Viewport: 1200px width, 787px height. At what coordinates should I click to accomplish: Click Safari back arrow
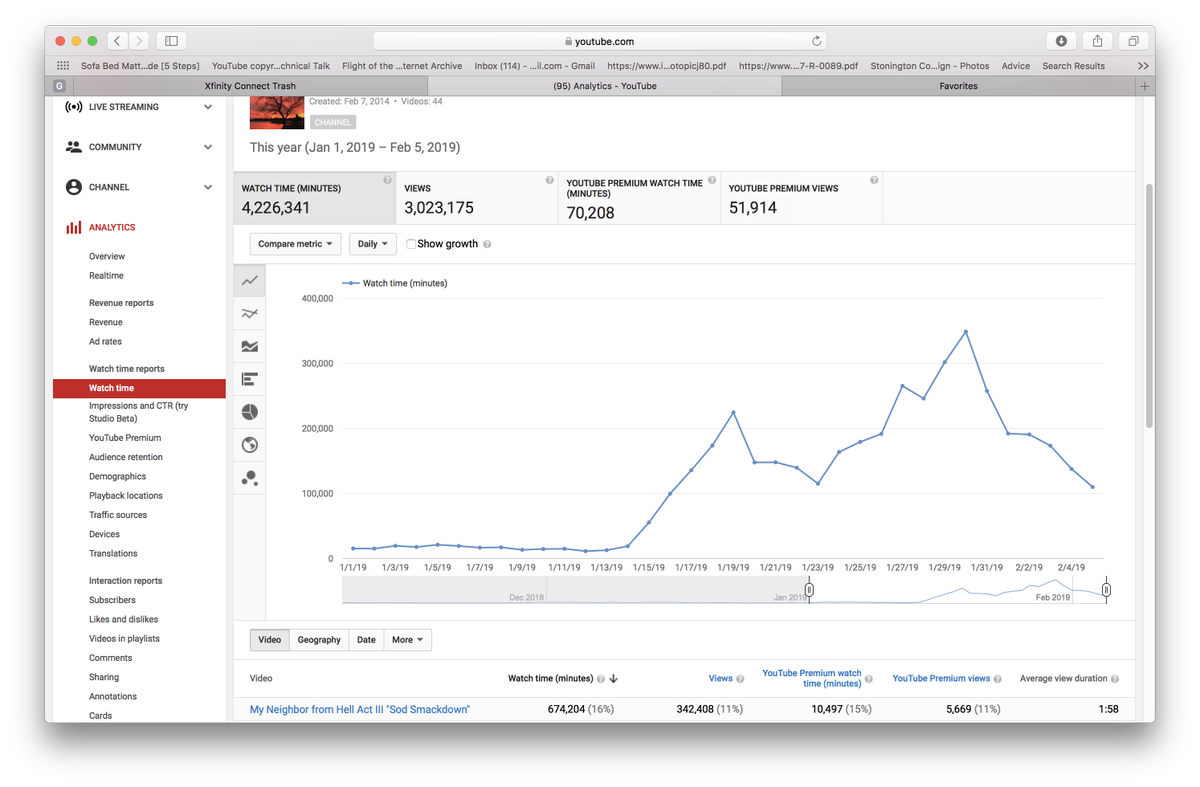pos(117,41)
